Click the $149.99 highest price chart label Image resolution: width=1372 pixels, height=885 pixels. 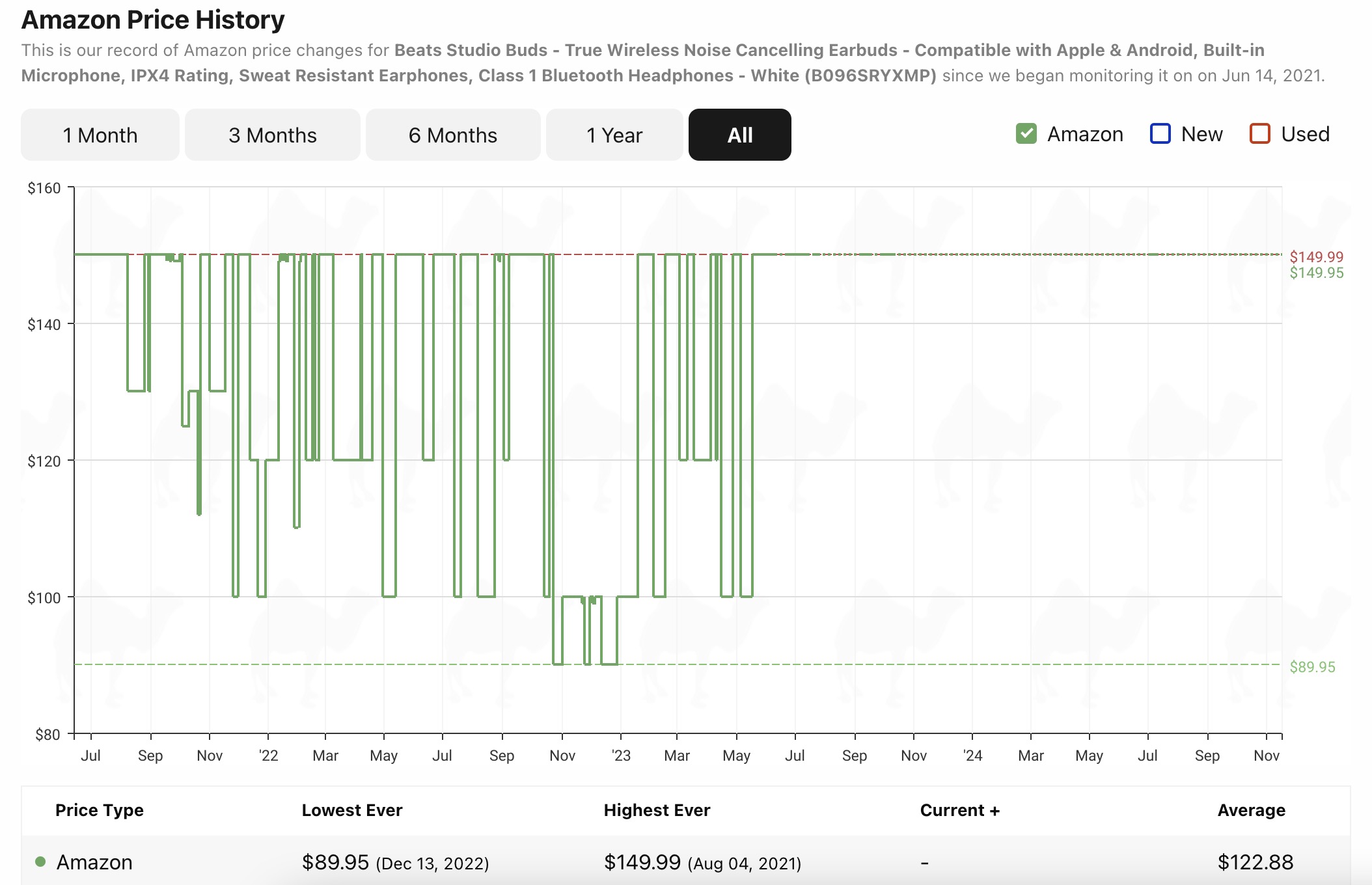(x=1317, y=257)
